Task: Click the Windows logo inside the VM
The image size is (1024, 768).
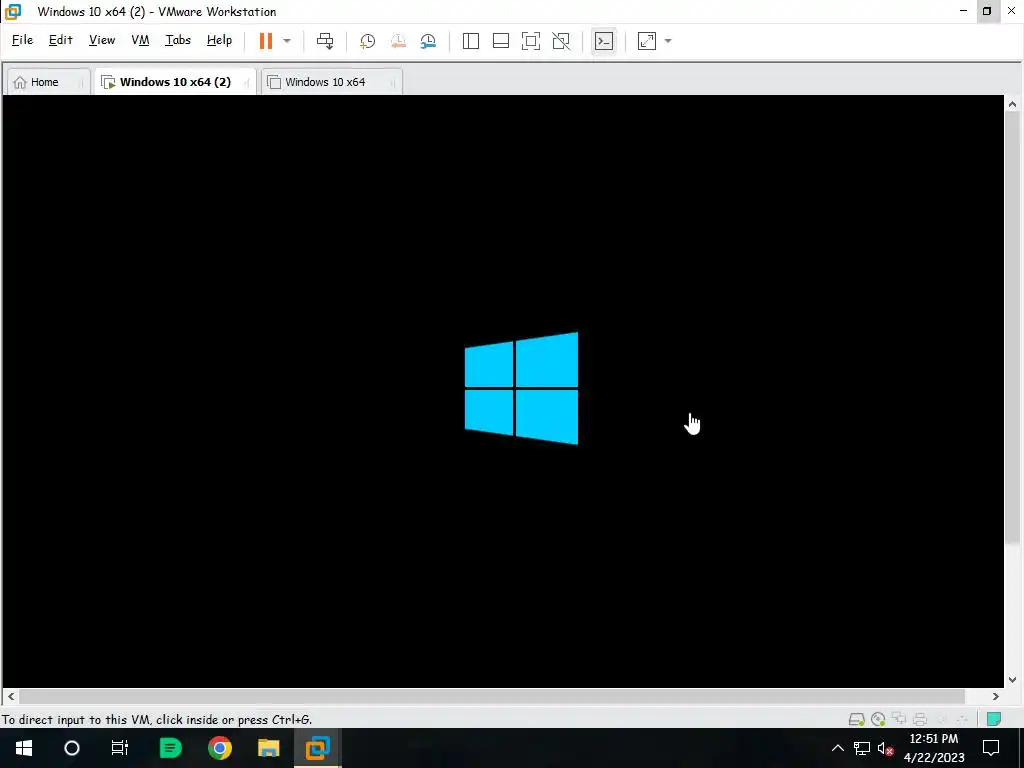Action: coord(521,389)
